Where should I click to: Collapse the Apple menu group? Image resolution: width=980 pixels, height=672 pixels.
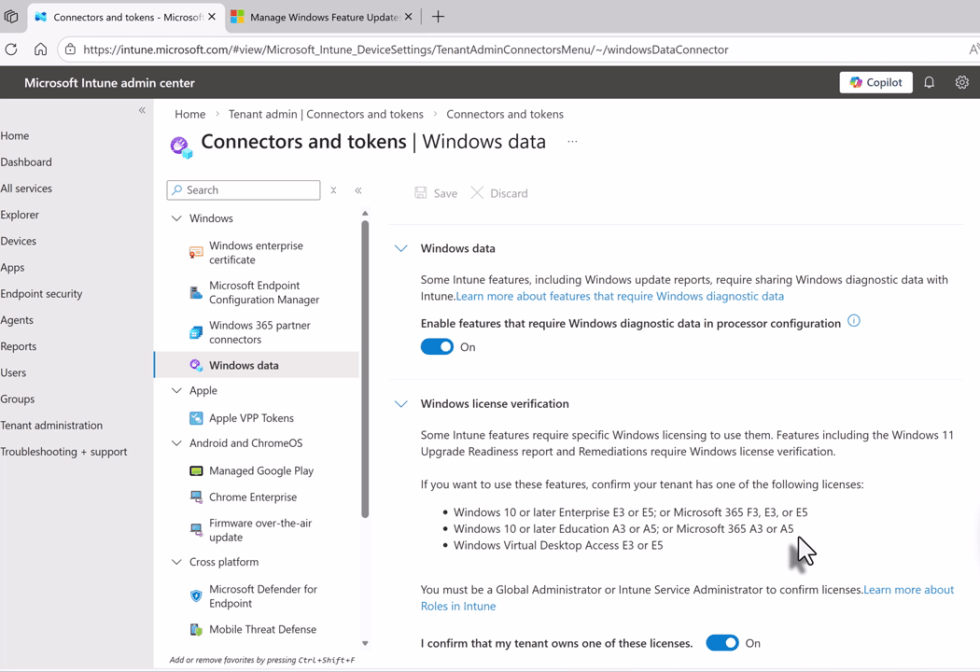177,390
